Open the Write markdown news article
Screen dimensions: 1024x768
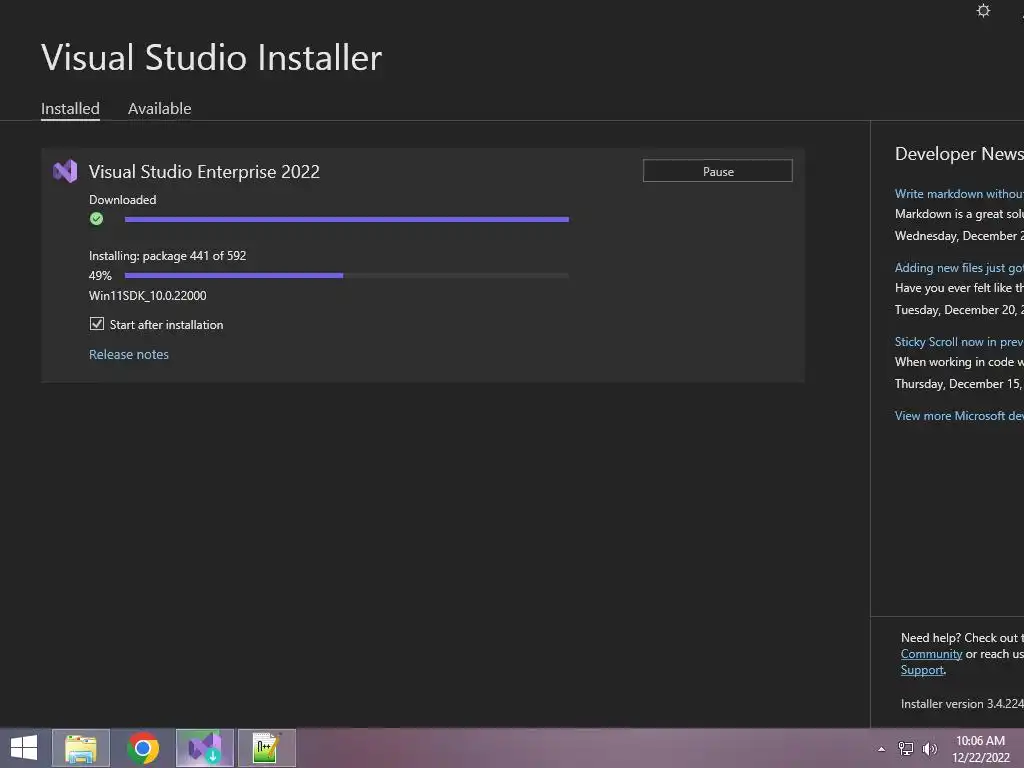(959, 193)
